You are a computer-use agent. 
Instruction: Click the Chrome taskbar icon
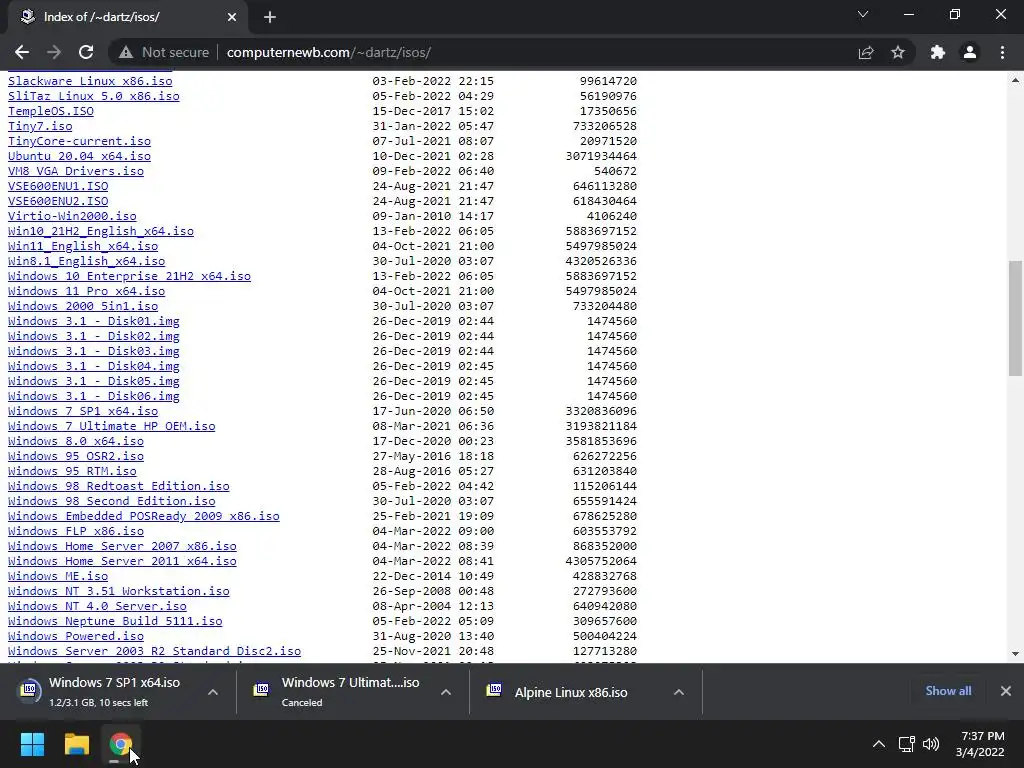coord(120,744)
